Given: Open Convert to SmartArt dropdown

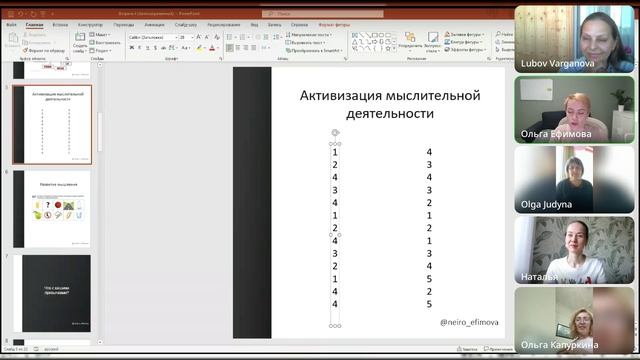Looking at the screenshot, I should 314,51.
